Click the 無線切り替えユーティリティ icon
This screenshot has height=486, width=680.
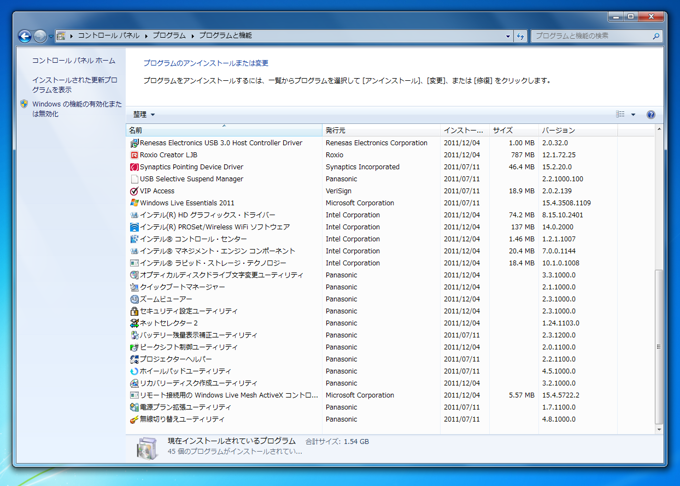click(x=134, y=419)
